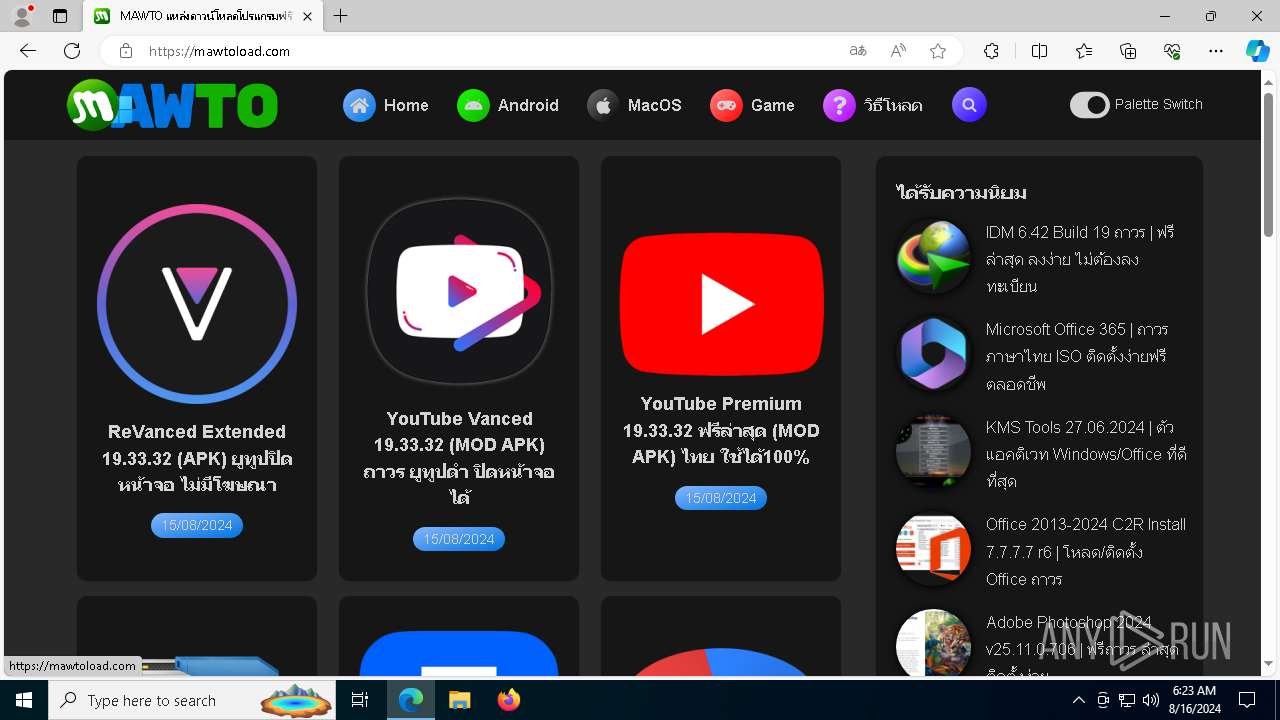Click the green Android icon

point(473,105)
